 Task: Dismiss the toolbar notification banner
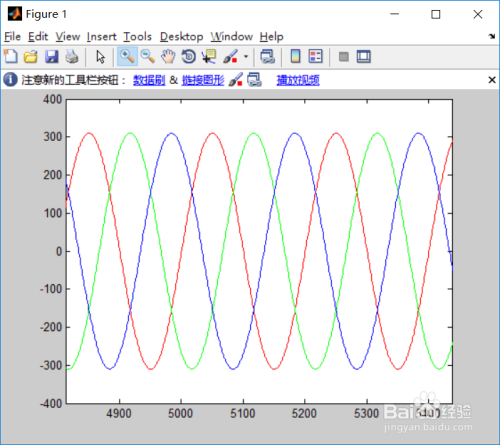492,80
